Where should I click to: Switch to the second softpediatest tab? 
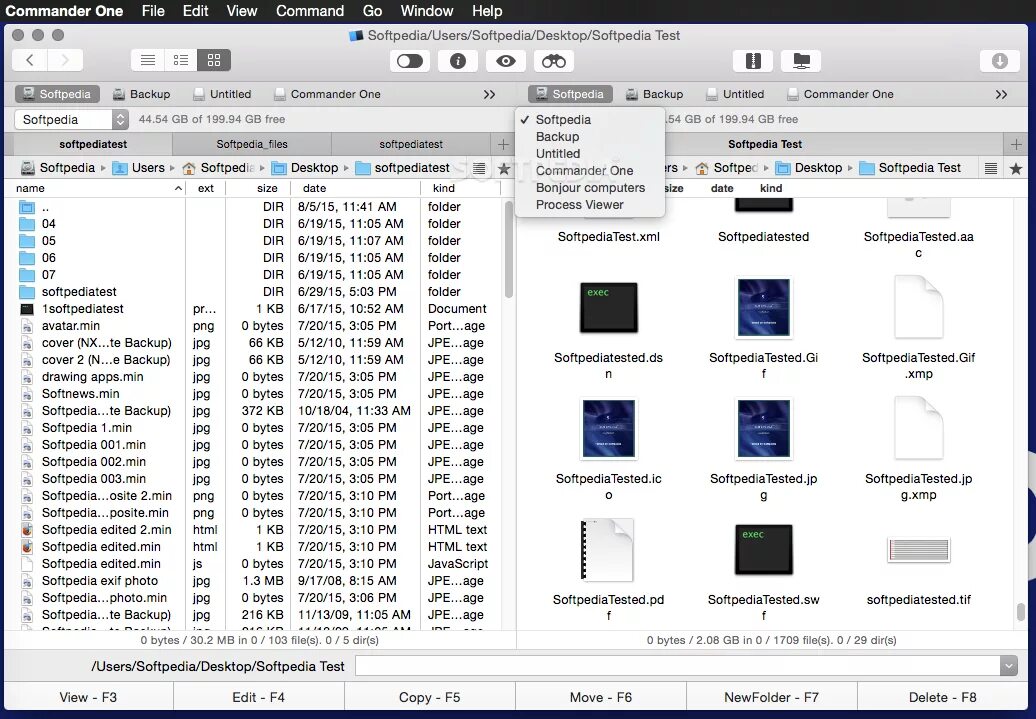[411, 144]
